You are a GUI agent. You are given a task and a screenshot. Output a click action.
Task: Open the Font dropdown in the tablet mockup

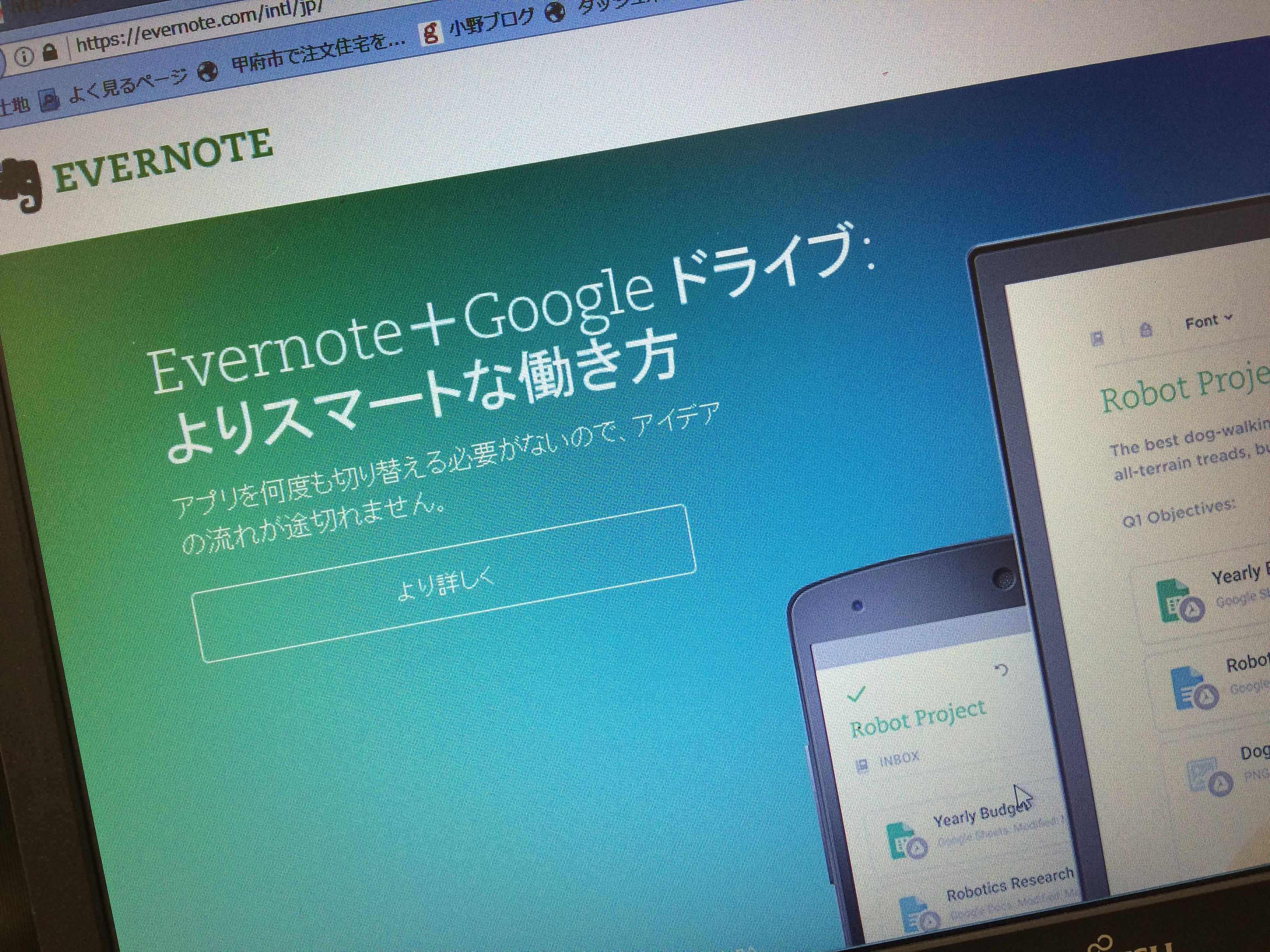[x=1209, y=321]
